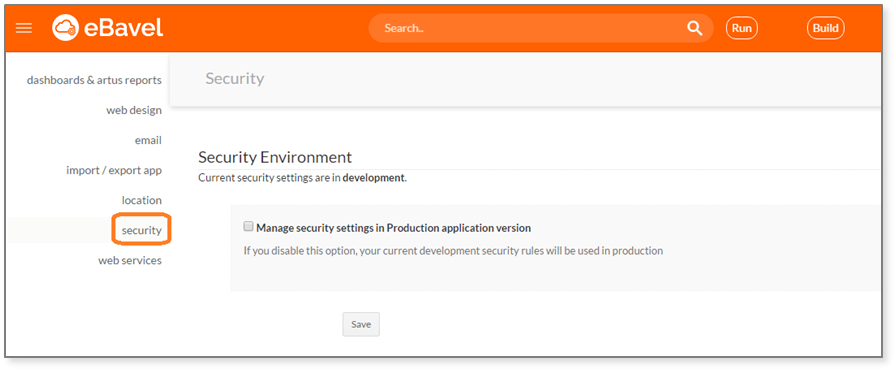Screen dimensions: 896x371
Task: Open the email settings section
Action: click(x=148, y=140)
